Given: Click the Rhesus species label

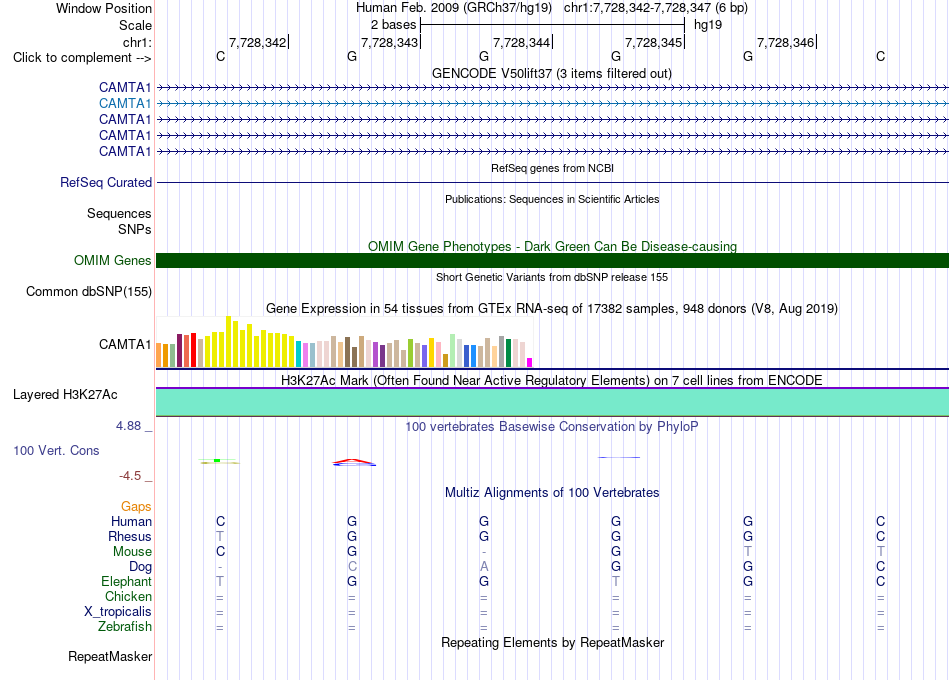Looking at the screenshot, I should (130, 537).
